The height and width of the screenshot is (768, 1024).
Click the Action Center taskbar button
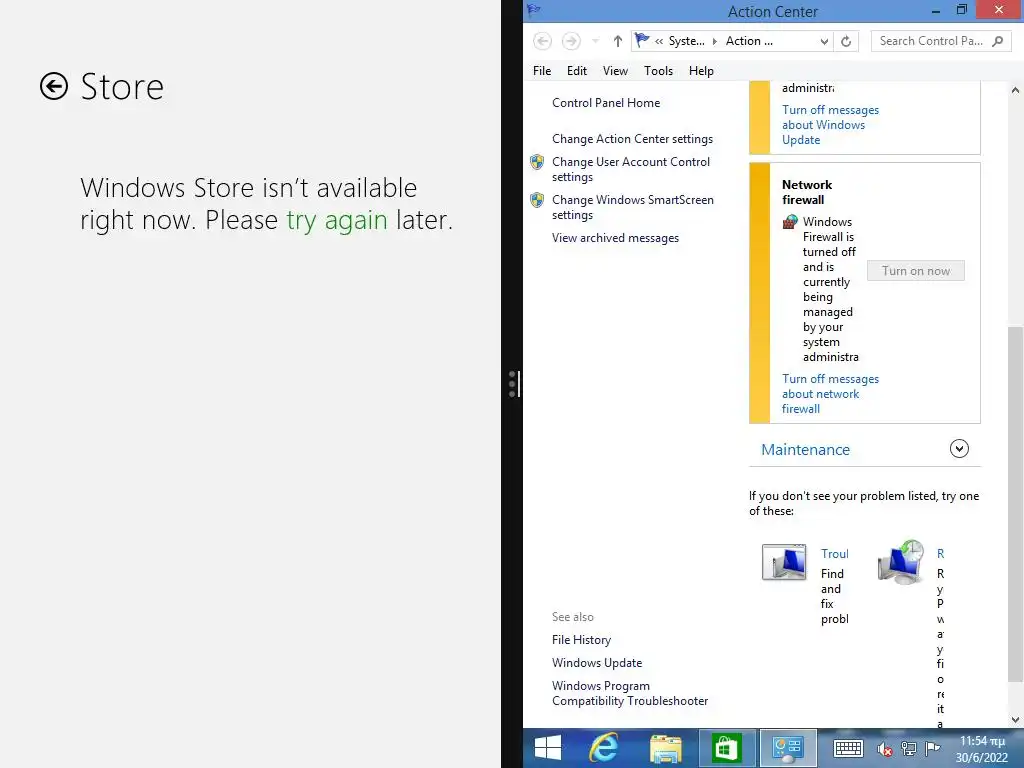[788, 748]
